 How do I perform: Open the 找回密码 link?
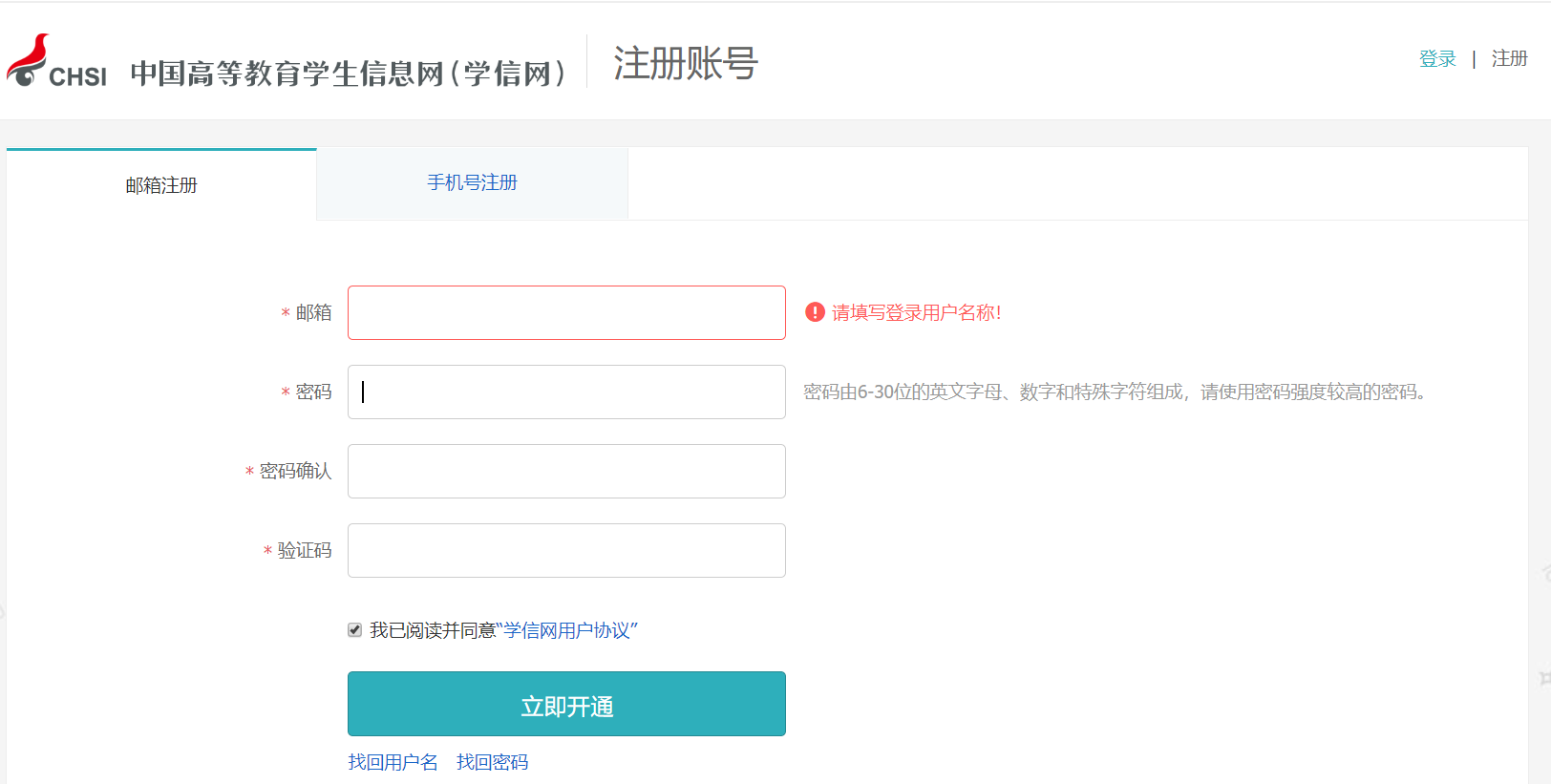[x=492, y=762]
